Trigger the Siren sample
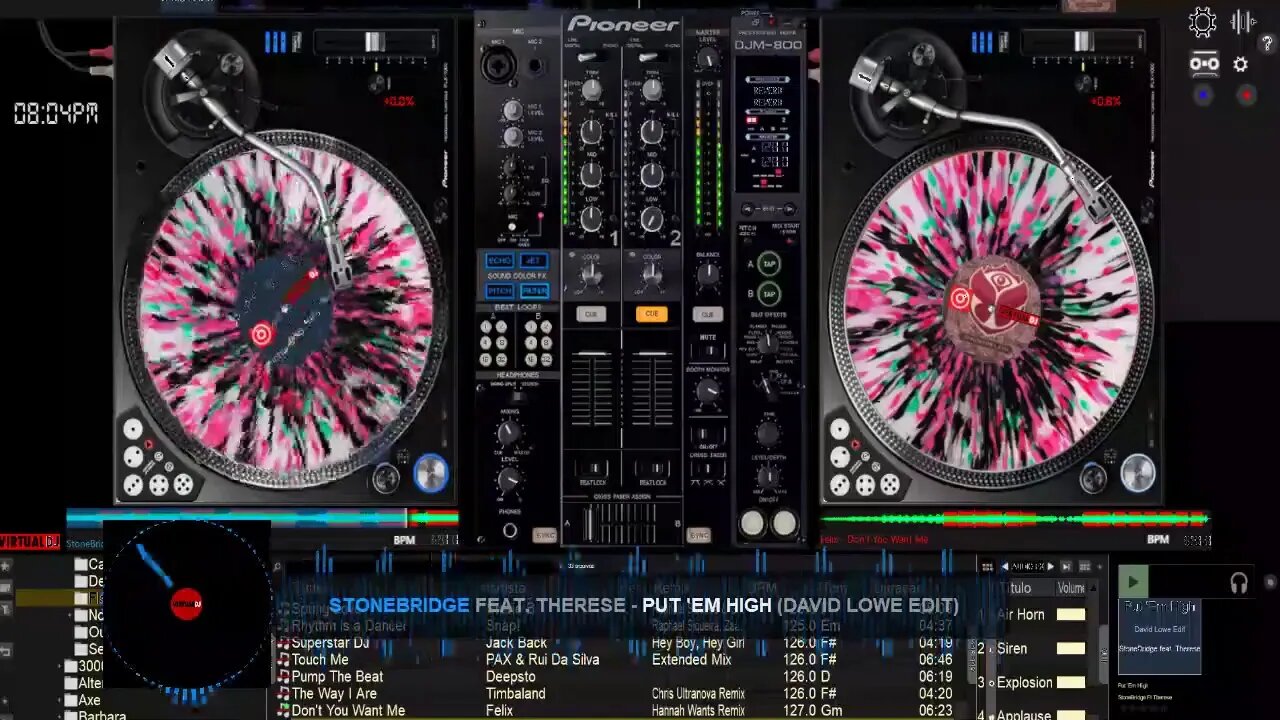 click(x=1011, y=648)
